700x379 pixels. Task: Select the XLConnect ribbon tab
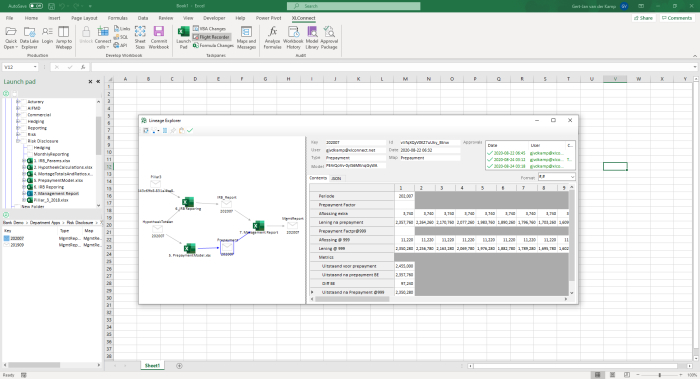tap(304, 18)
